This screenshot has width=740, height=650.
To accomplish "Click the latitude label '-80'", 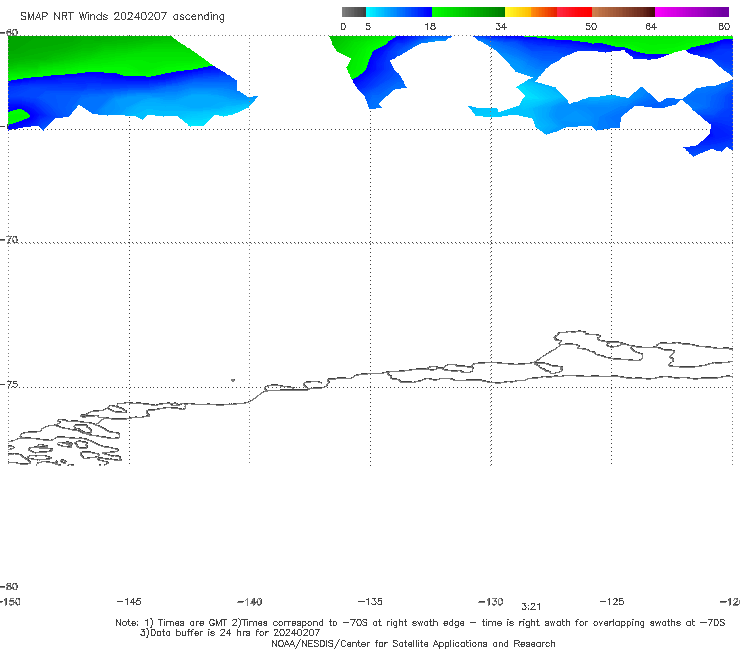I will [9, 586].
